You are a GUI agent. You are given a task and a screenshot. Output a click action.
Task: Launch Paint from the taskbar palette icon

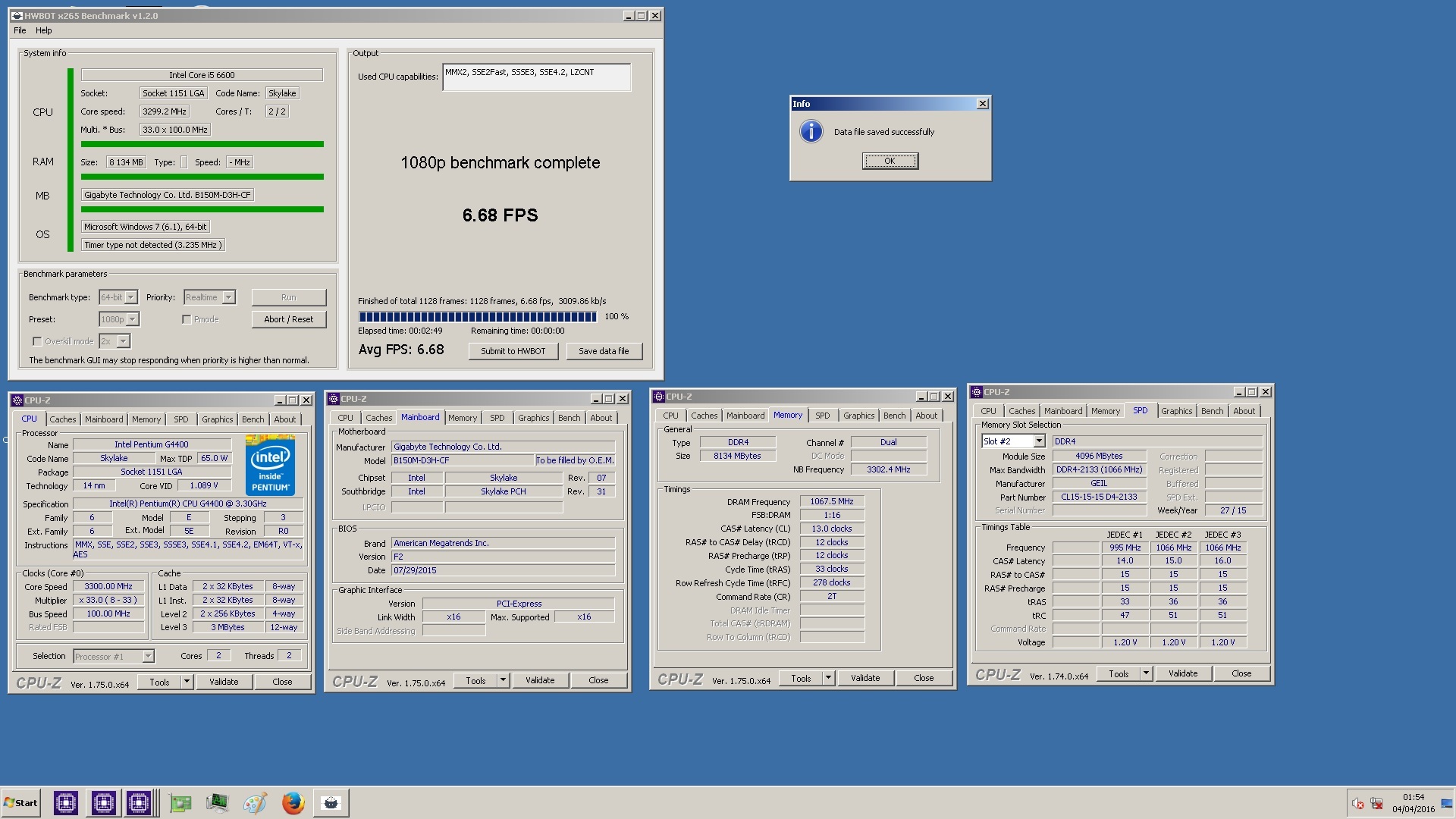[x=255, y=802]
